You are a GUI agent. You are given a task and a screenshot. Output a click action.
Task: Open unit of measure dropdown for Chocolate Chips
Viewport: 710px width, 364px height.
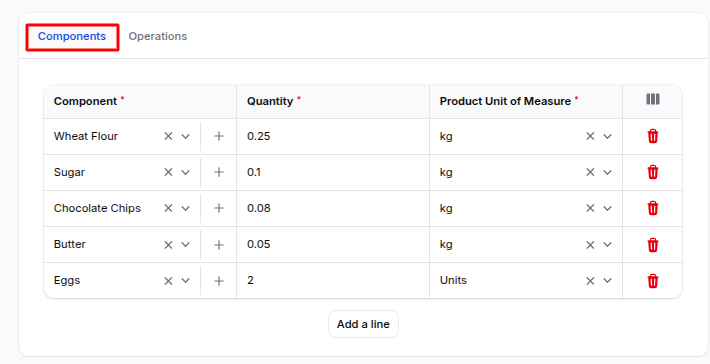coord(607,208)
